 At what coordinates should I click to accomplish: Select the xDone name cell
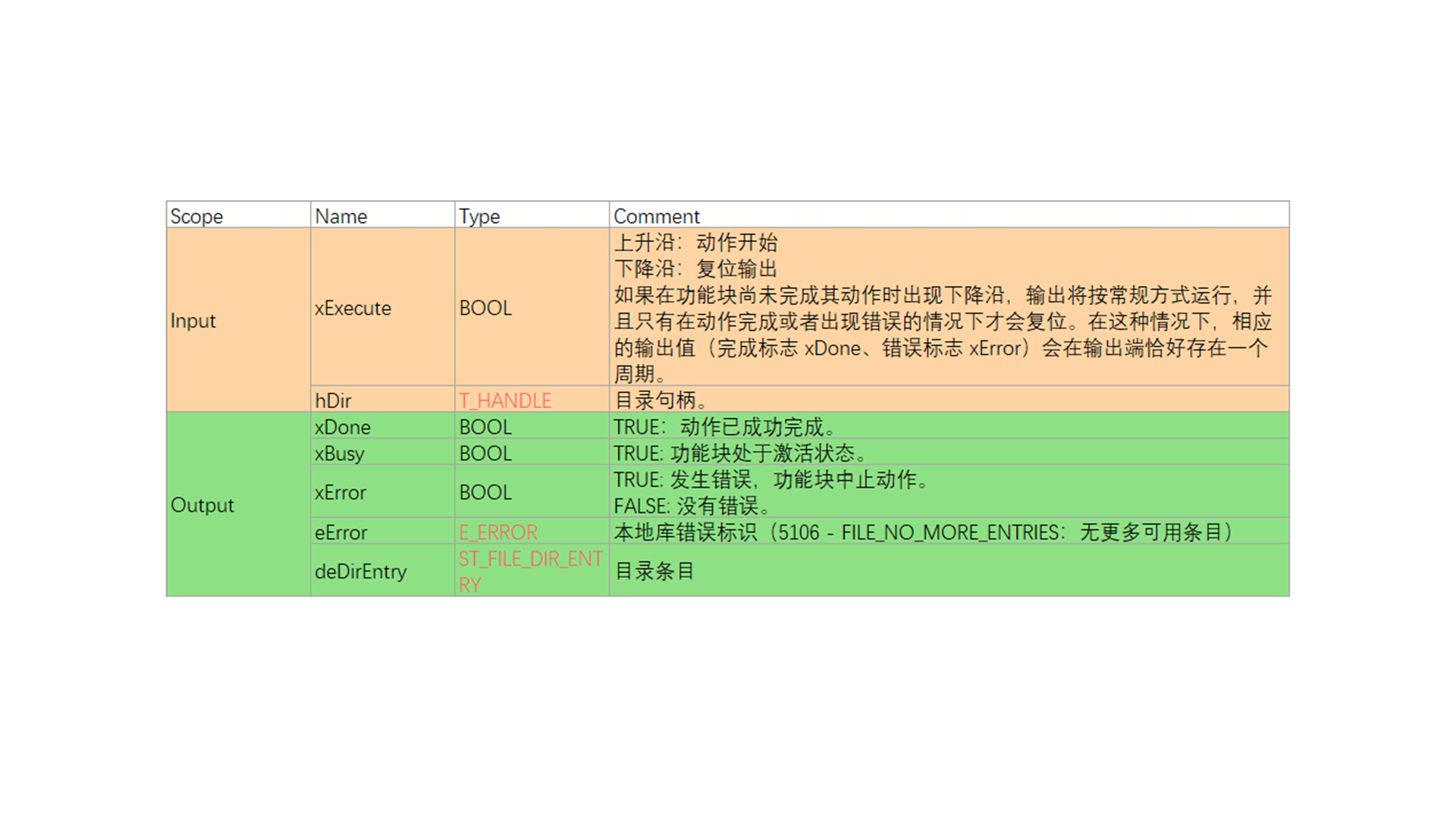tap(343, 427)
